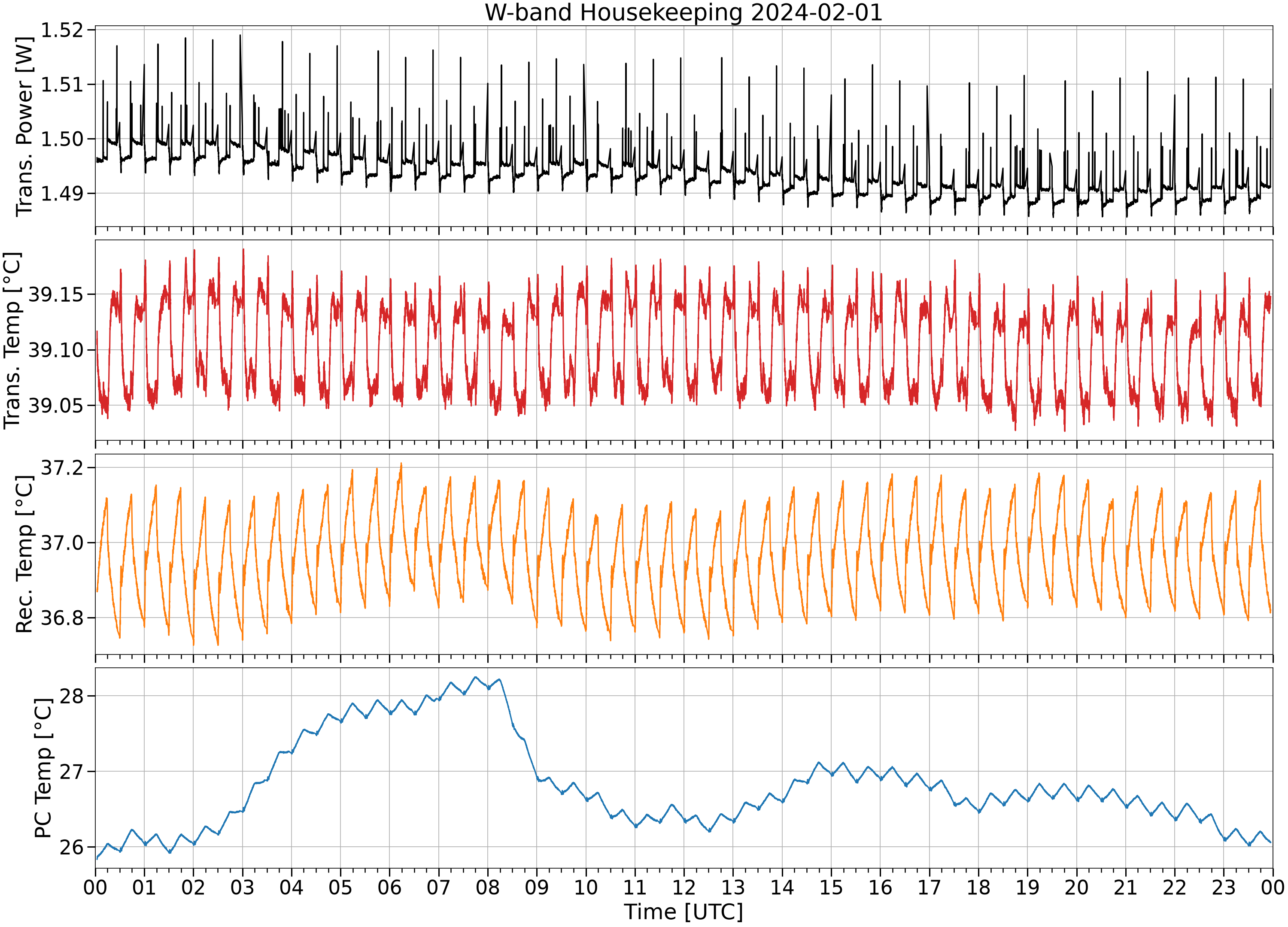Viewport: 1288px width, 927px height.
Task: Select the 12 hour tick label
Action: click(684, 887)
